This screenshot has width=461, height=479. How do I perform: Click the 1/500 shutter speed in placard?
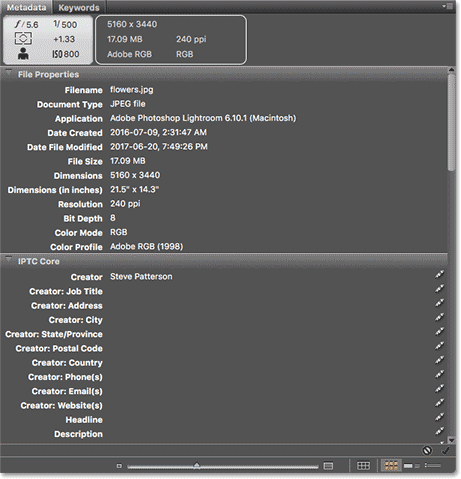65,24
